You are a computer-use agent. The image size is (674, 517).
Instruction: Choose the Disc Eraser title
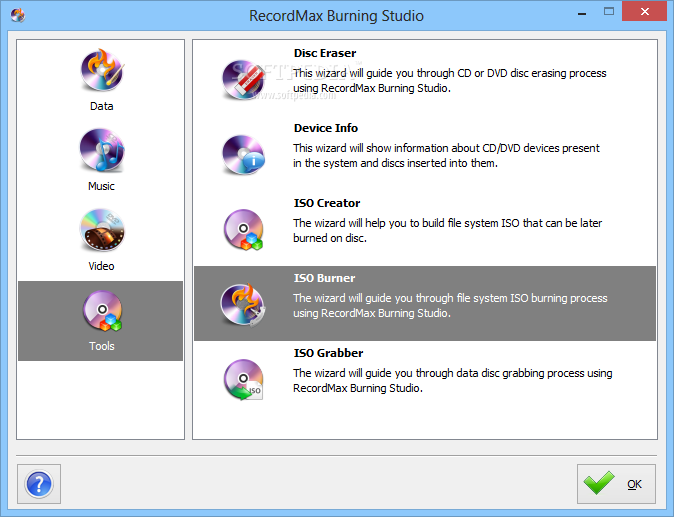[325, 53]
